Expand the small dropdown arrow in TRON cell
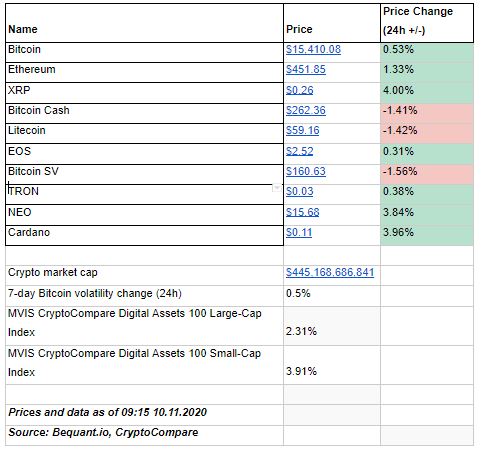 (277, 188)
